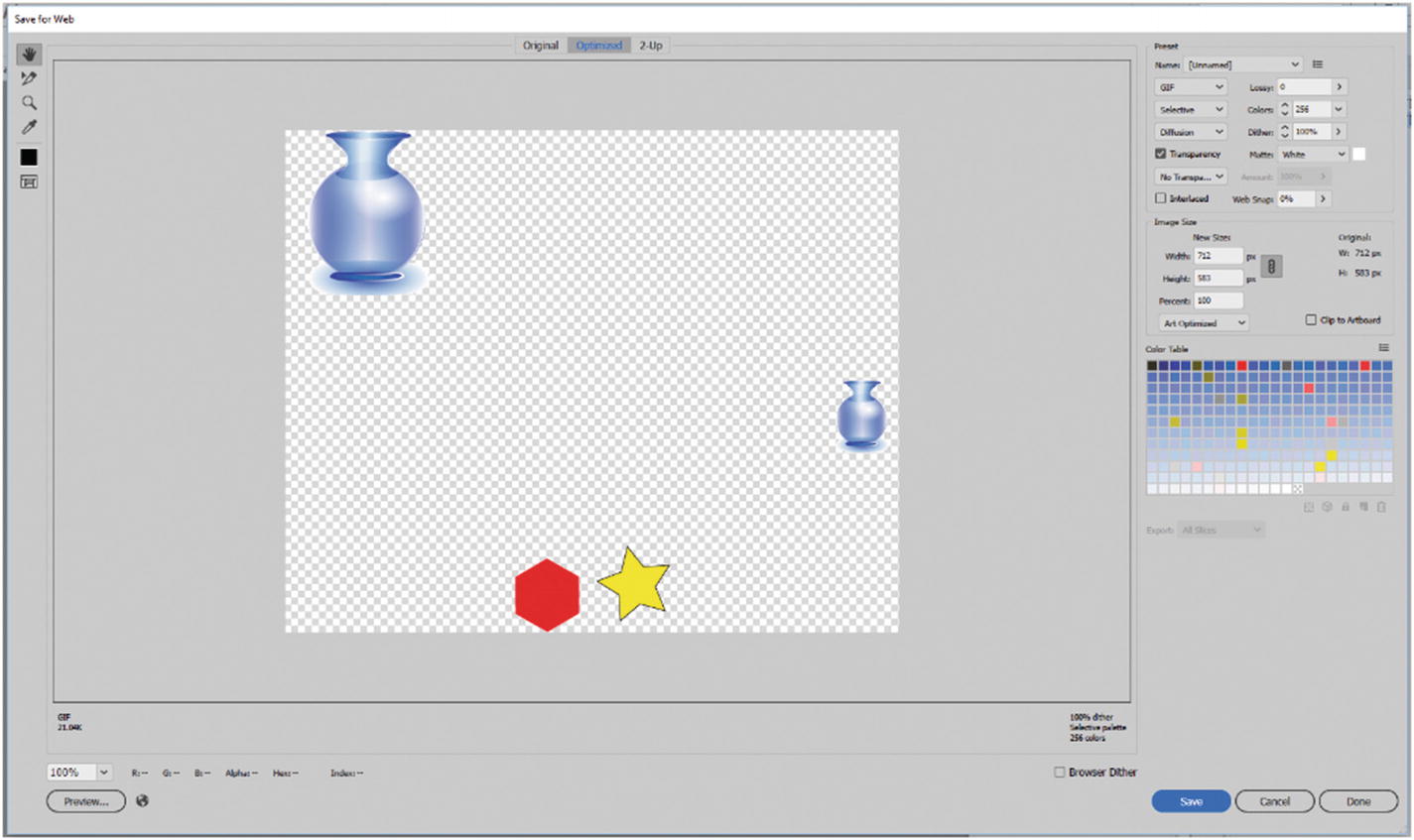The image size is (1414, 840).
Task: Toggle slices visibility icon in toolbox
Action: pyautogui.click(x=29, y=182)
